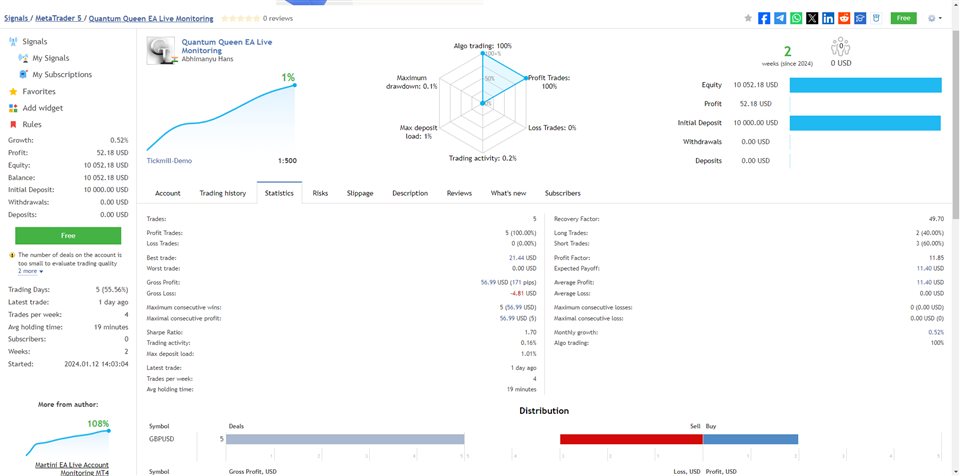
Task: Add signal to favorites with gray star
Action: click(x=748, y=18)
